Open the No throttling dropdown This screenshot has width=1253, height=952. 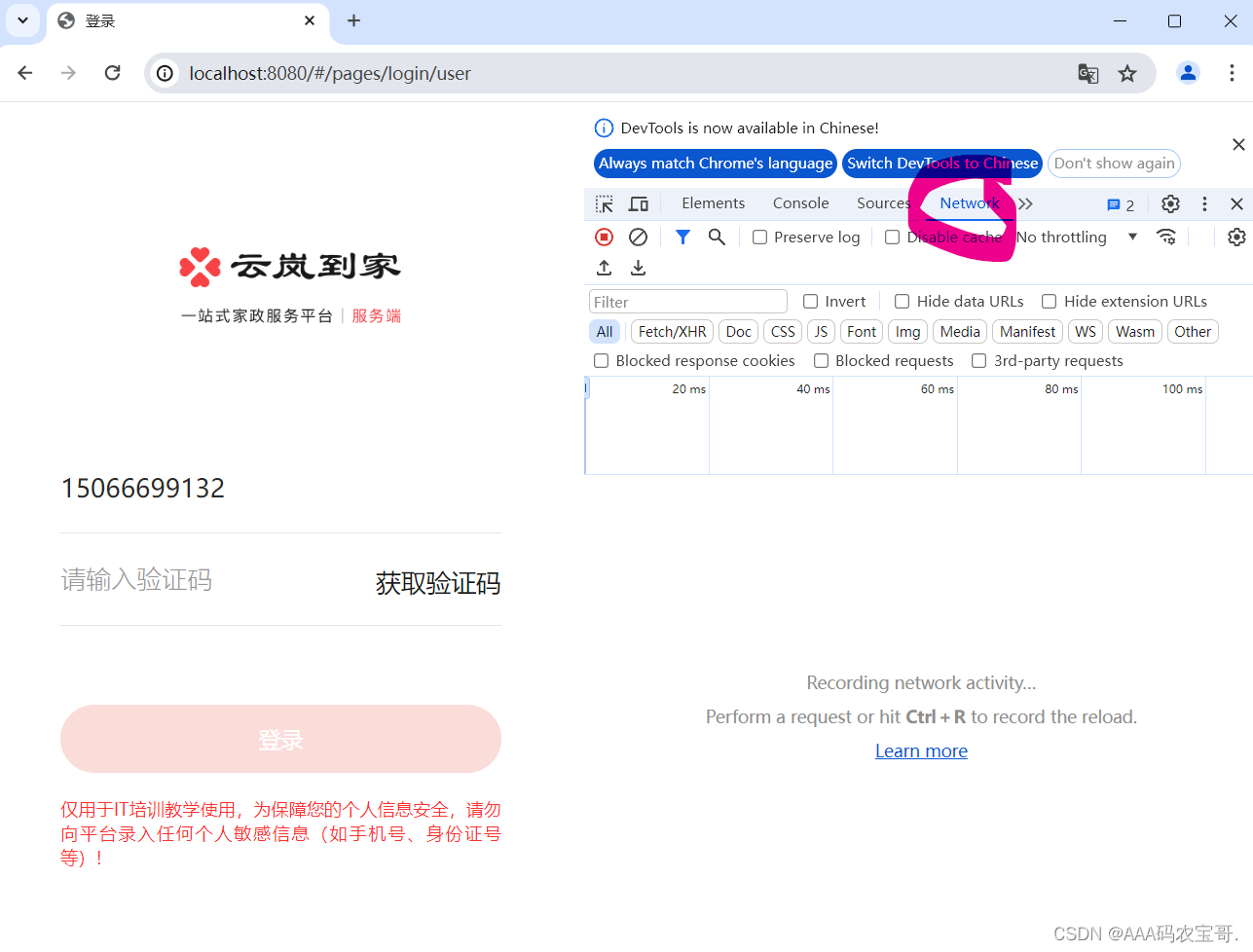click(1077, 237)
